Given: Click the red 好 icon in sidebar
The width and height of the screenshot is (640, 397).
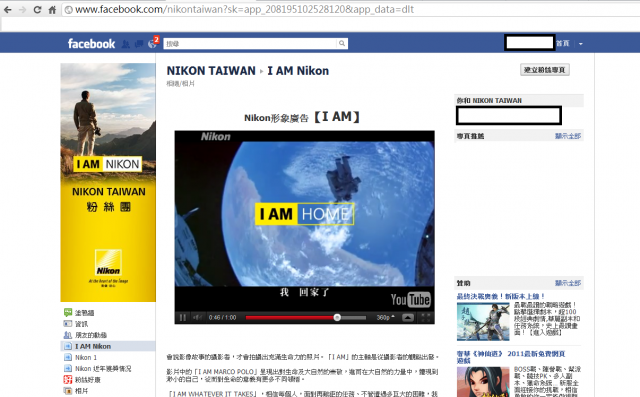Looking at the screenshot, I should coord(68,379).
